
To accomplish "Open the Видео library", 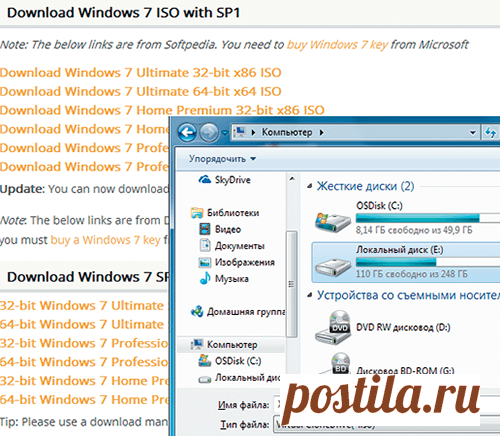I will click(228, 229).
